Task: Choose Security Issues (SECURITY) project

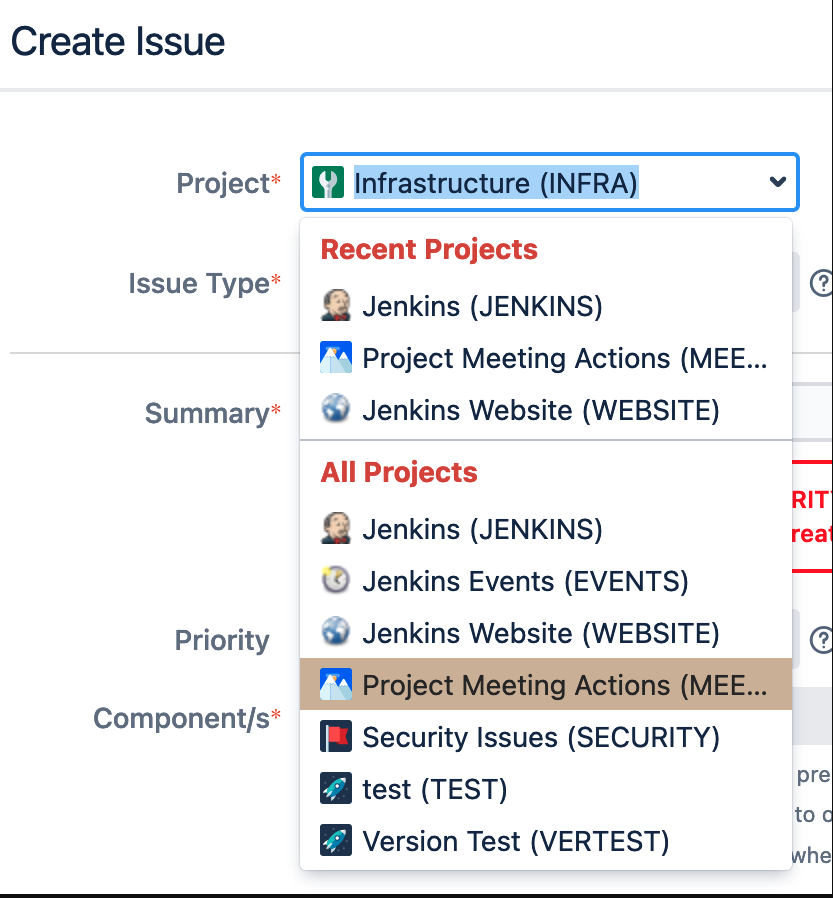Action: tap(546, 736)
